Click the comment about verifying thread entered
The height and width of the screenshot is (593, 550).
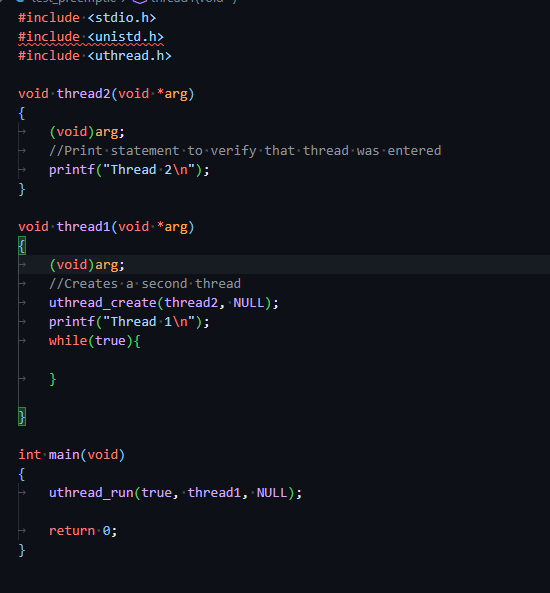(245, 151)
